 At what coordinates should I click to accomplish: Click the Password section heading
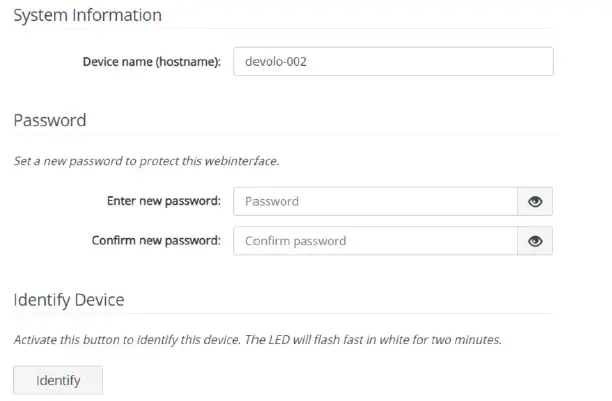(x=50, y=120)
